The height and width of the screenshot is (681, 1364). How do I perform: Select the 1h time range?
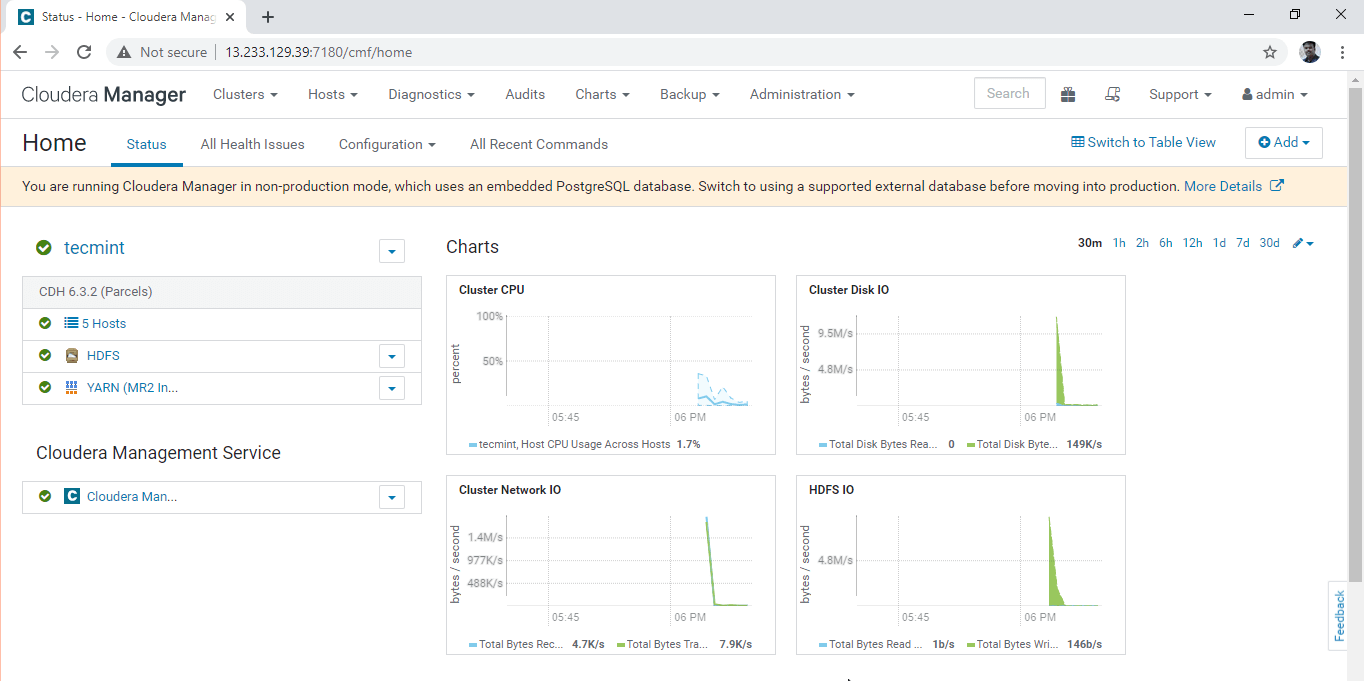pos(1119,243)
